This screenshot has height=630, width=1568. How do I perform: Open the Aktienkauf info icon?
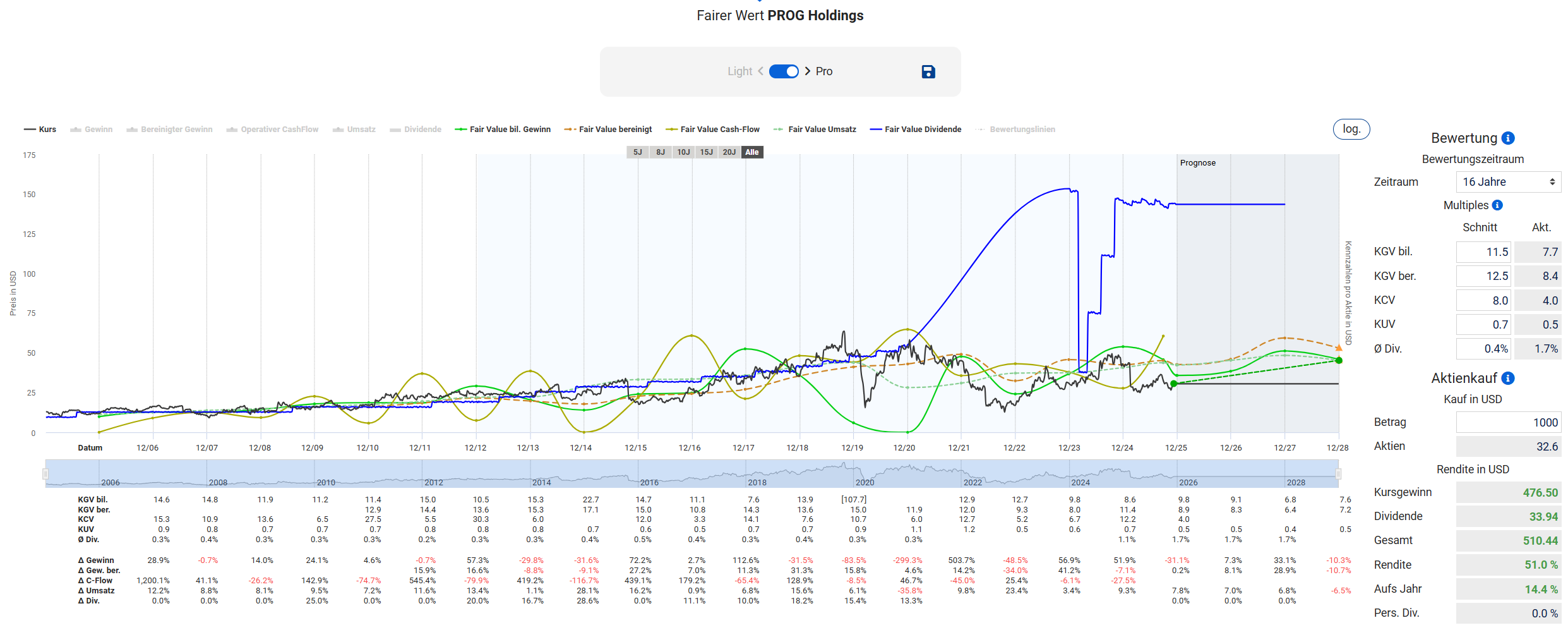click(1508, 379)
